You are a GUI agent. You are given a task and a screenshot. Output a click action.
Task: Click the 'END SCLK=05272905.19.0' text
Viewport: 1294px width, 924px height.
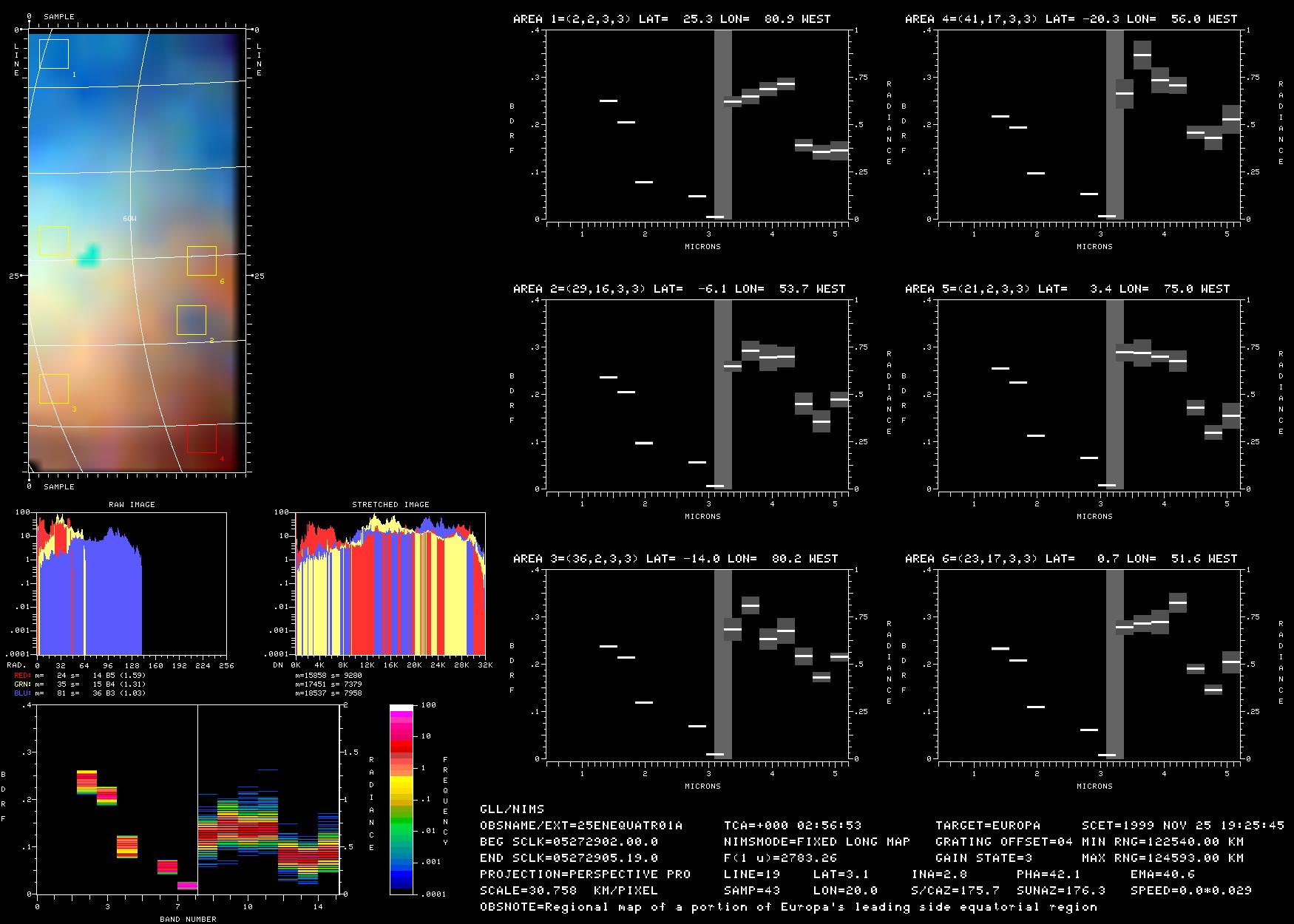[x=569, y=858]
